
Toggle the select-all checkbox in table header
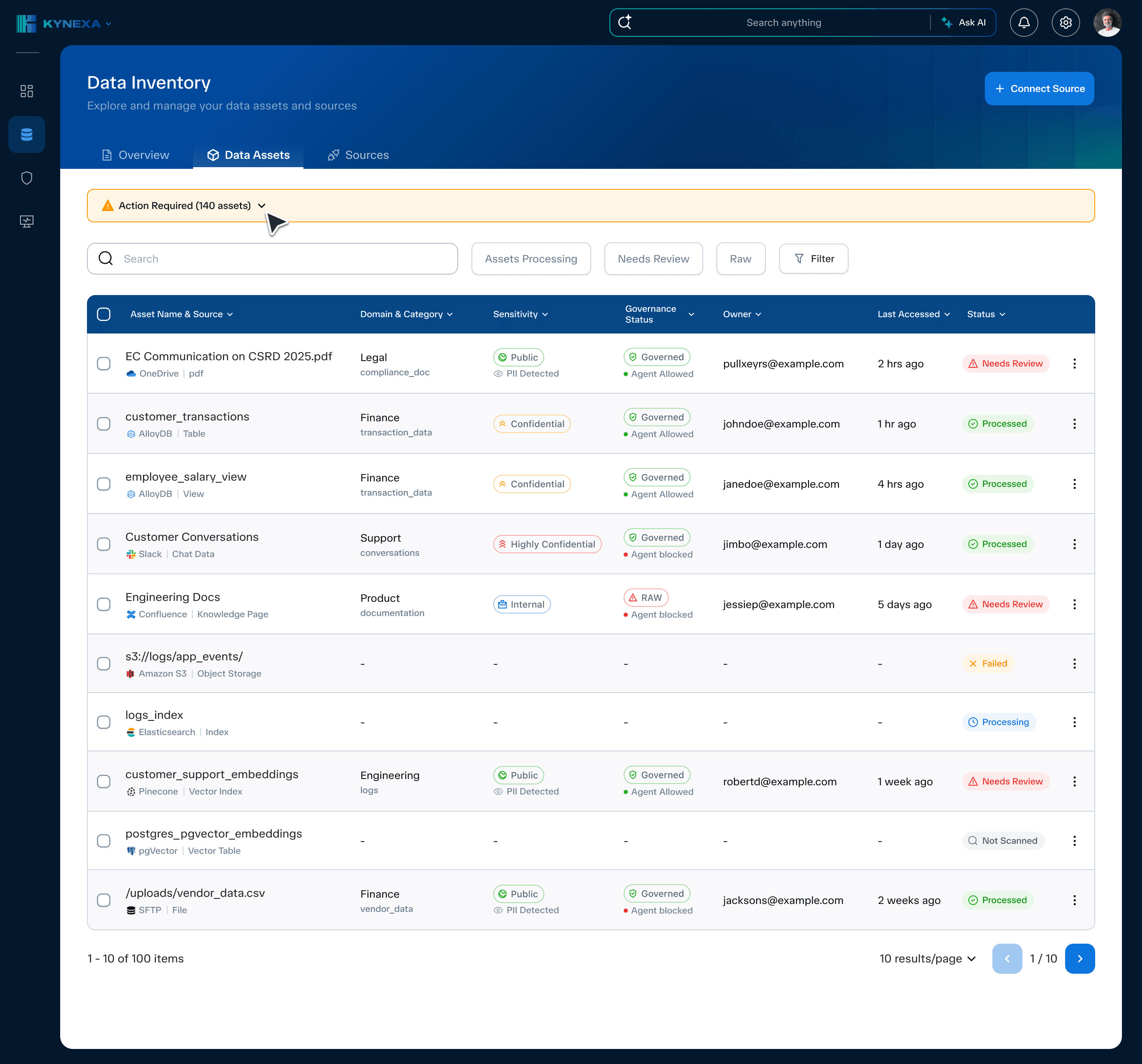click(103, 314)
